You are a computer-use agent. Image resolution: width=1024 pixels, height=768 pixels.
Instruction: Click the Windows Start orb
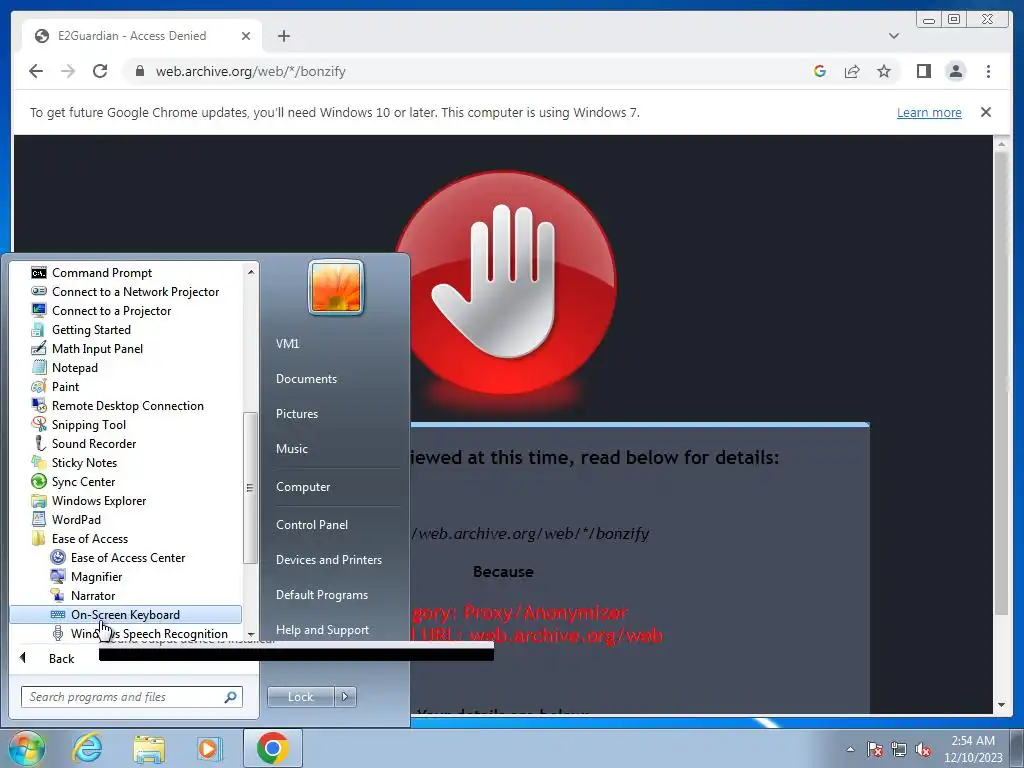click(x=26, y=748)
